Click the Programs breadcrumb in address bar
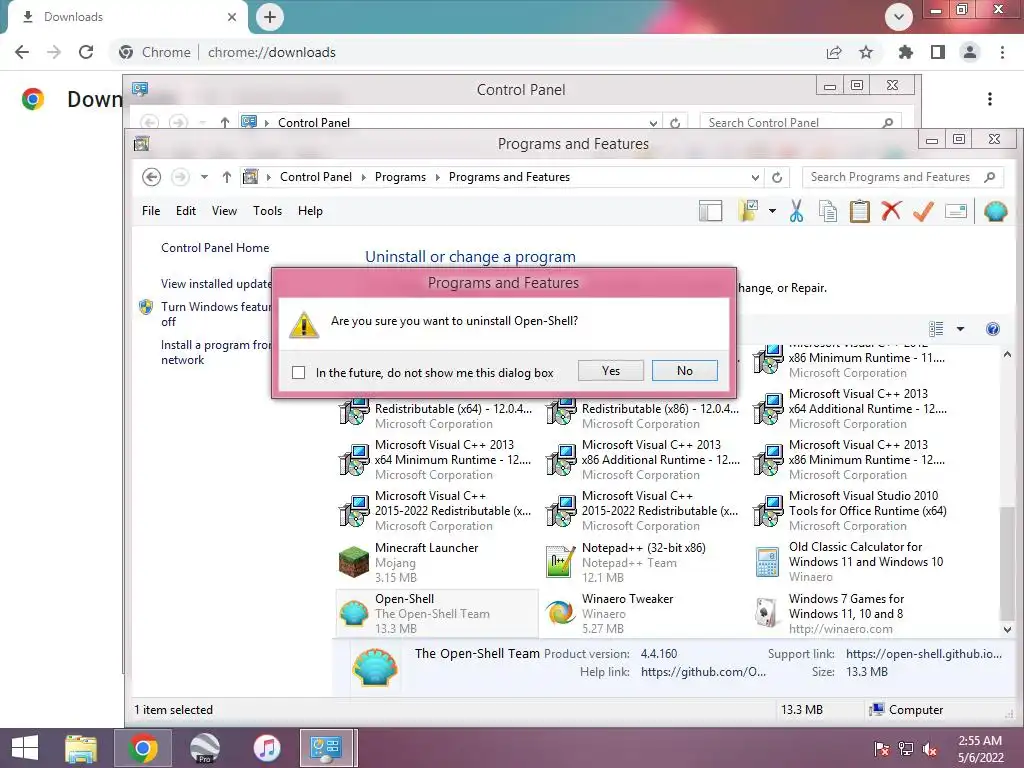The image size is (1024, 768). coord(400,177)
